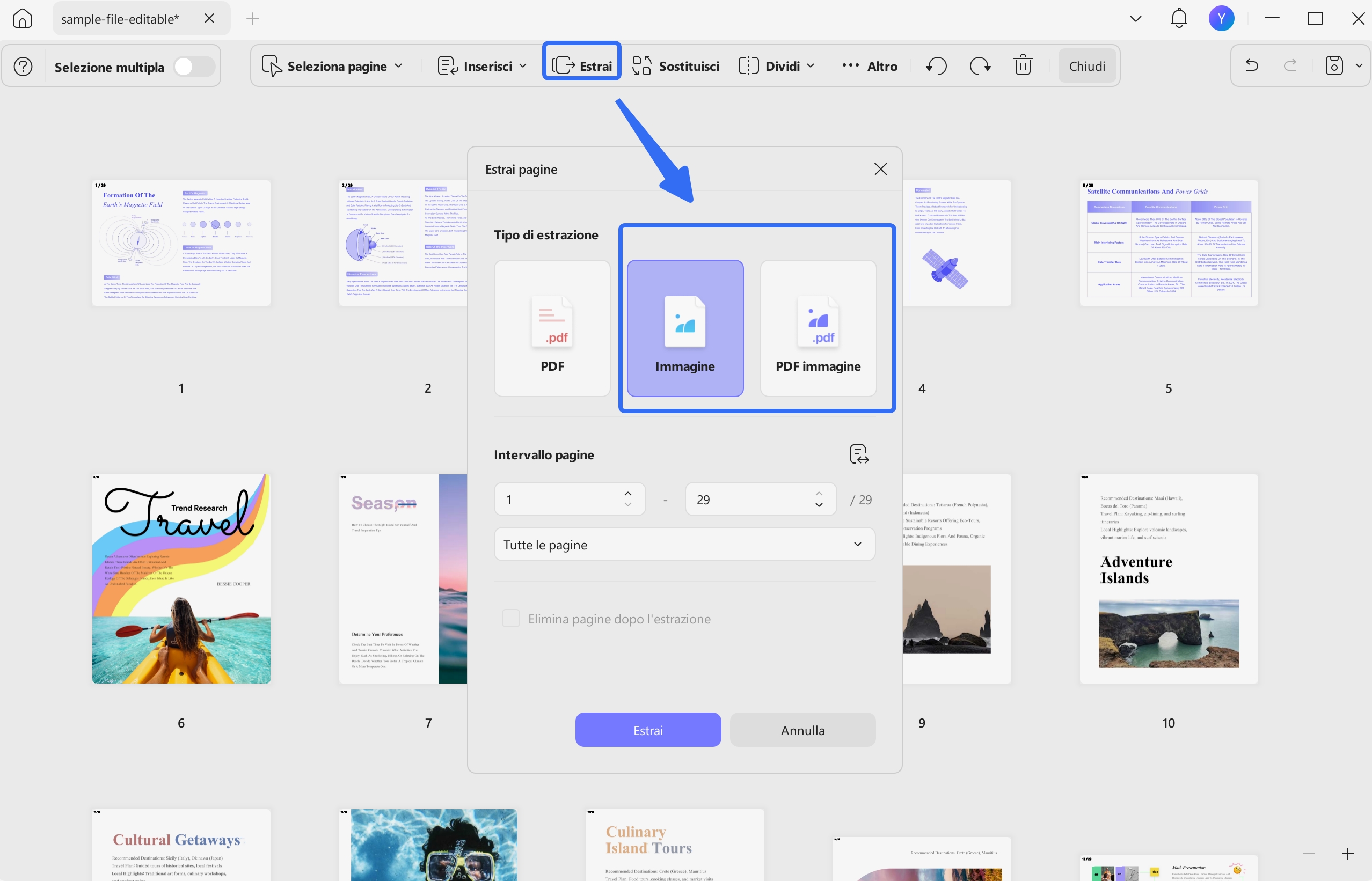The height and width of the screenshot is (881, 1372).
Task: Click the blue Estrai confirm button
Action: tap(648, 729)
